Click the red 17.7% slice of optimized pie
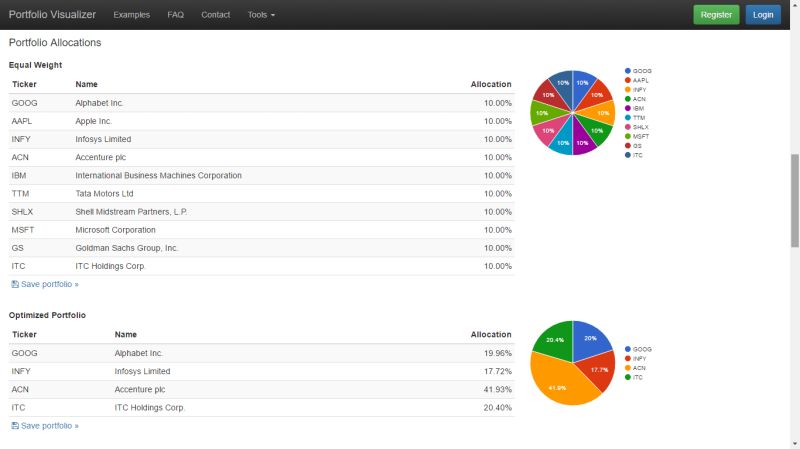The image size is (800, 449). [599, 370]
